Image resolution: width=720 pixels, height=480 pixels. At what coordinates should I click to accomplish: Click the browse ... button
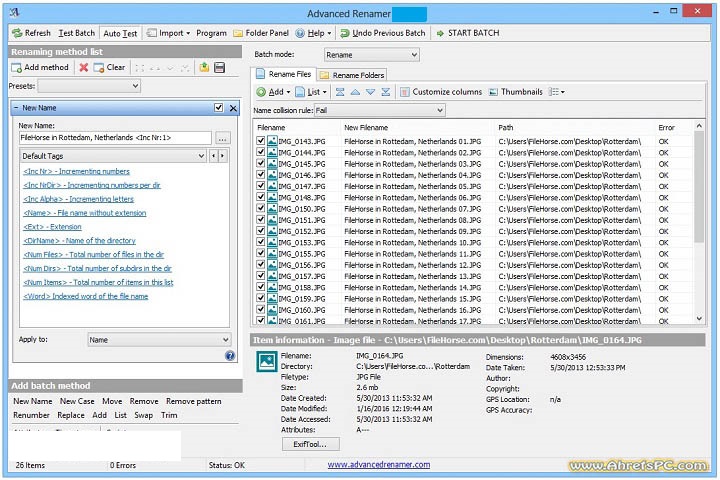click(222, 138)
